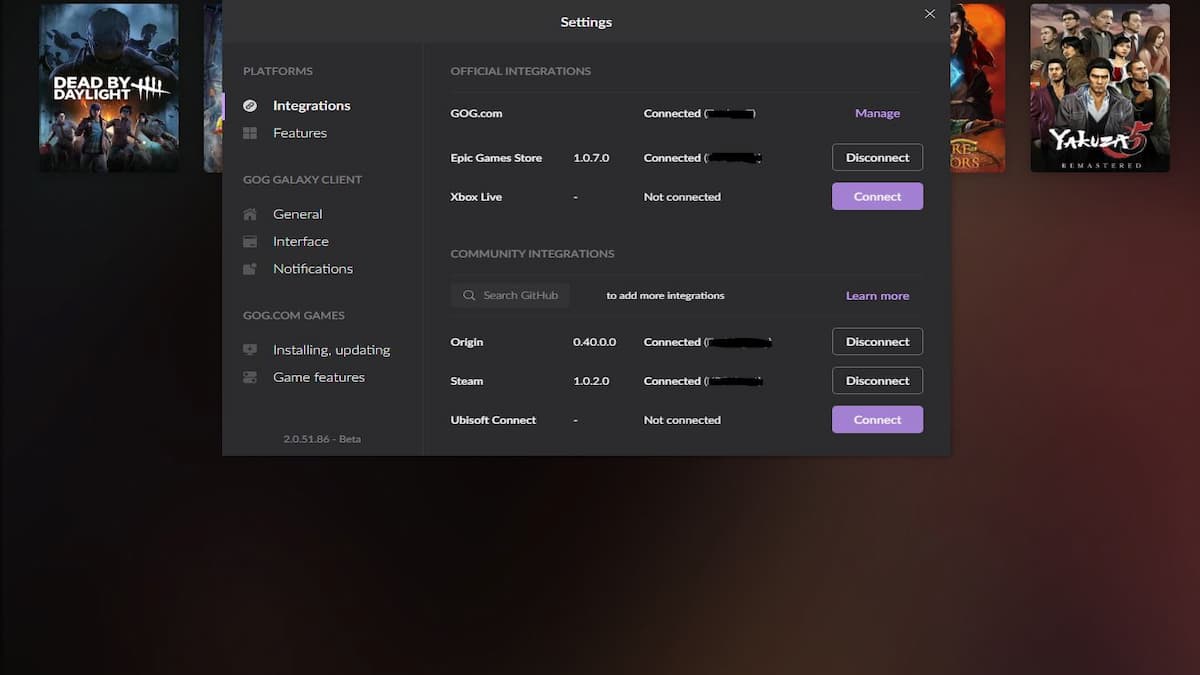
Task: Click the Game features icon
Action: 250,377
